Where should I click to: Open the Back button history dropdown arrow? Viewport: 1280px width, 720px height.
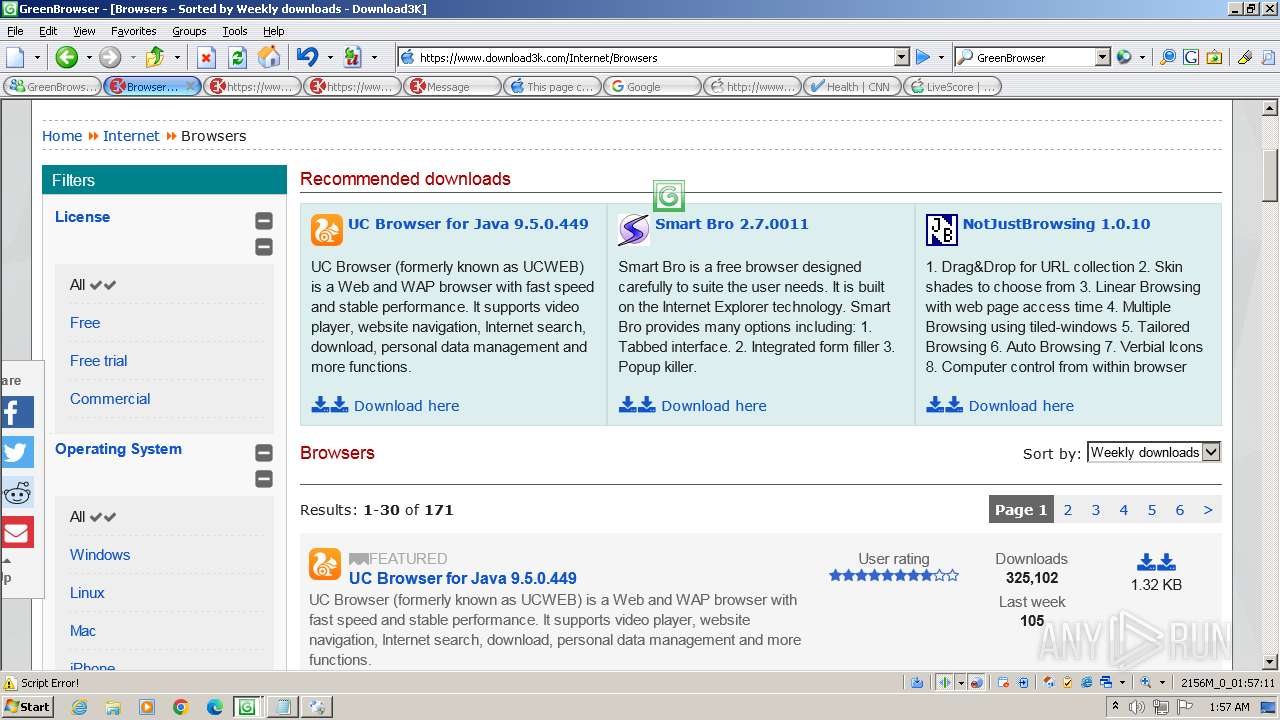click(x=87, y=57)
